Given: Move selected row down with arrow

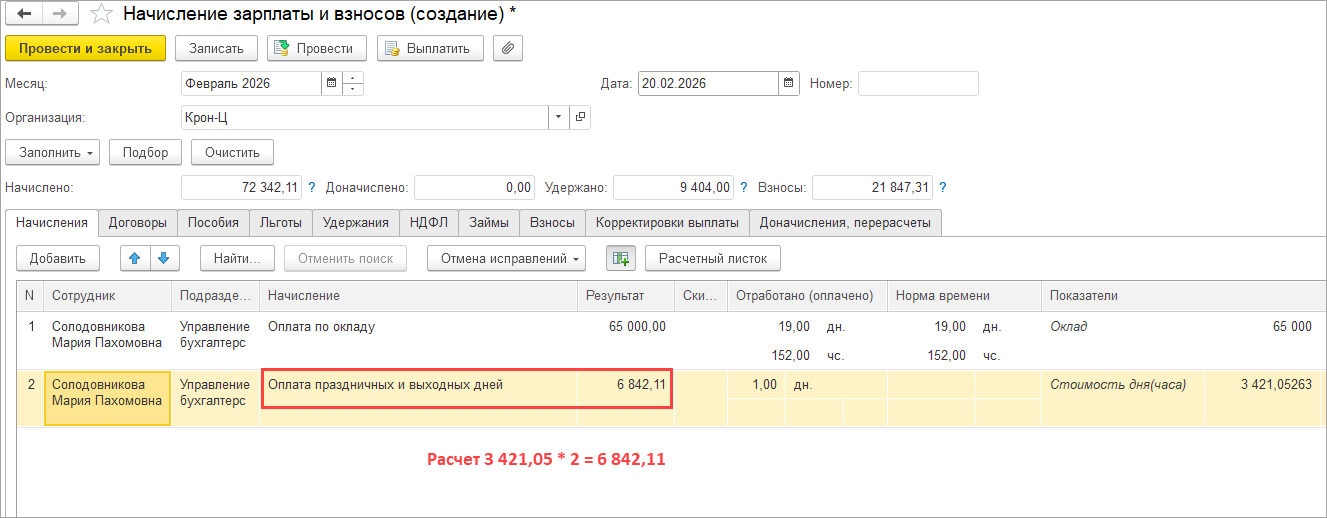Looking at the screenshot, I should [x=163, y=258].
